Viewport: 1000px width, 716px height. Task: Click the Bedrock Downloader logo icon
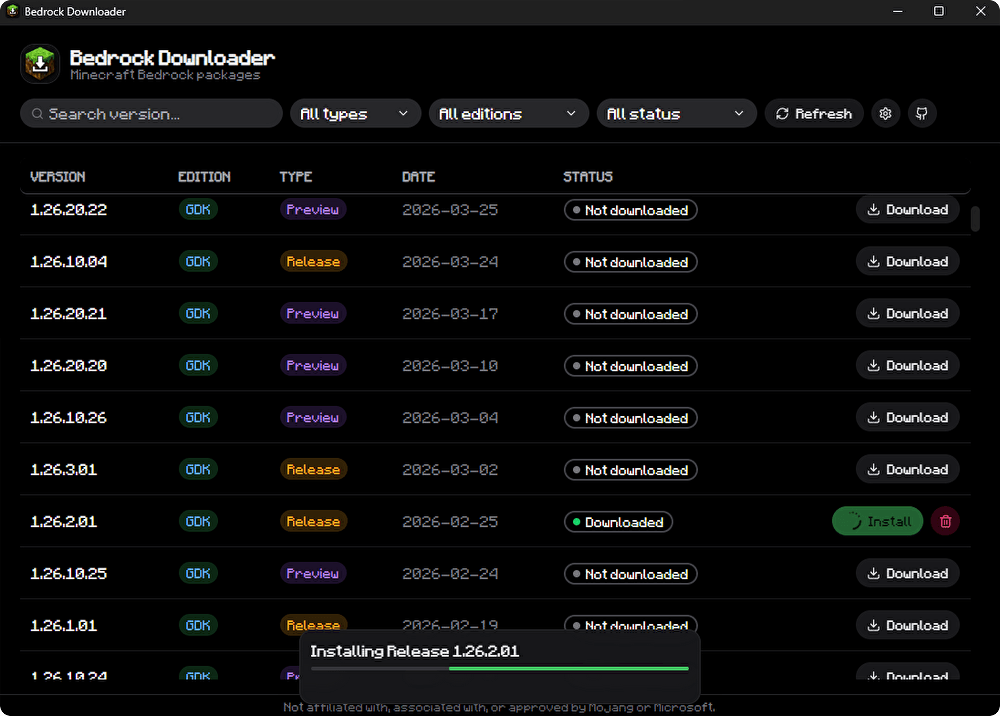(x=40, y=64)
